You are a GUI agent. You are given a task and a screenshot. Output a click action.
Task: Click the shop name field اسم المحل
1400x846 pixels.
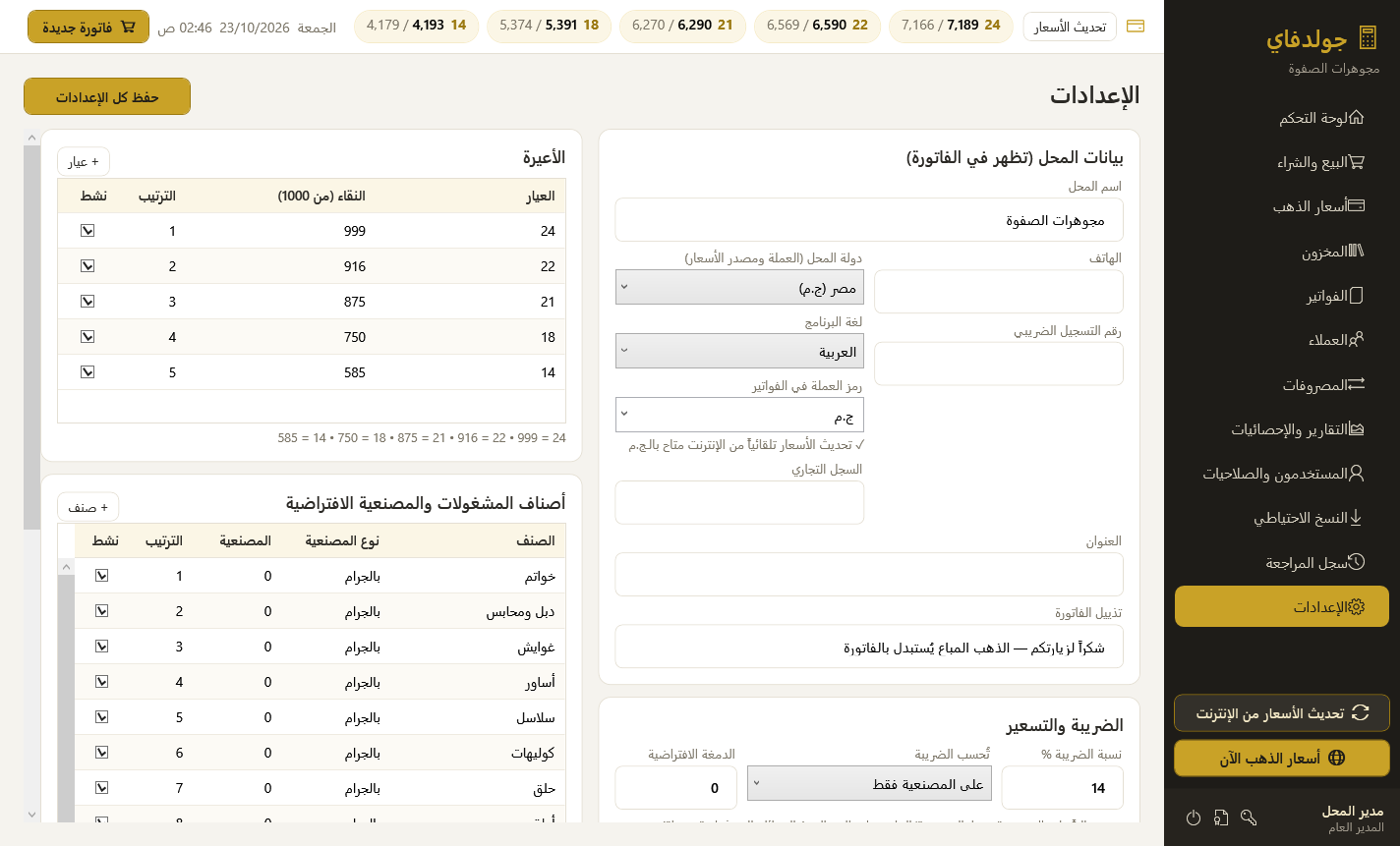tap(869, 220)
